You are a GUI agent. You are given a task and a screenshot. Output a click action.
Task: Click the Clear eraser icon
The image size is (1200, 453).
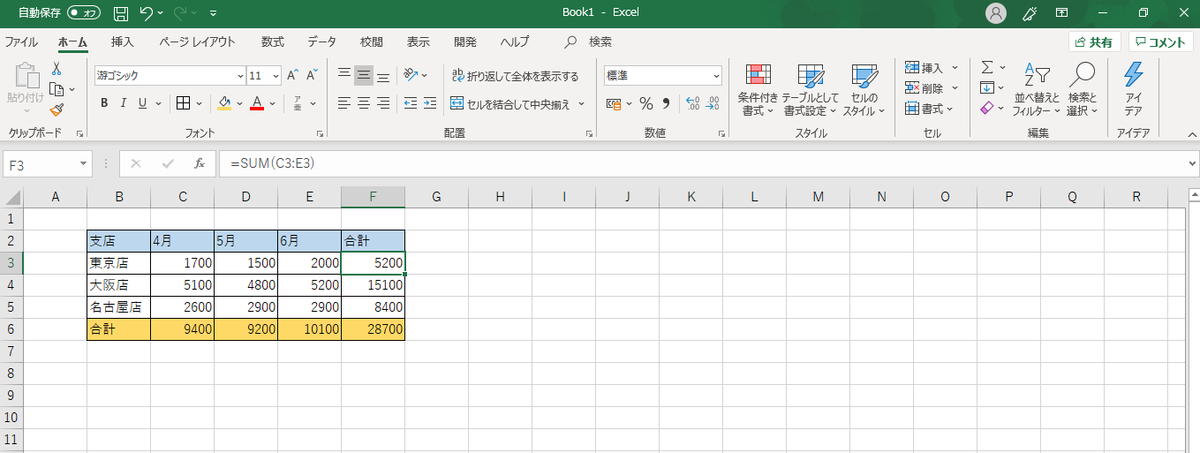click(987, 108)
